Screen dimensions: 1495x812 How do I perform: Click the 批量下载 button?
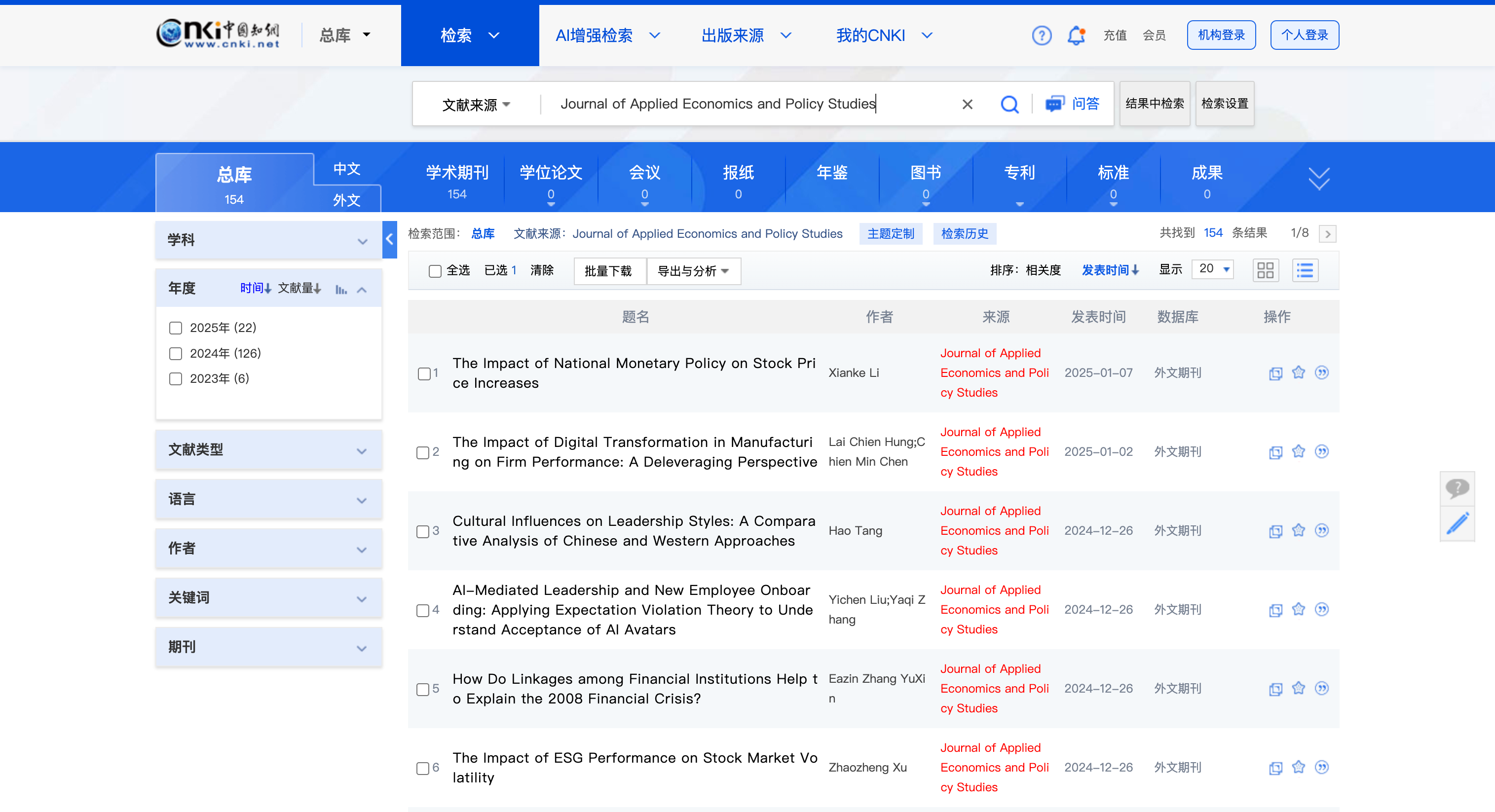[609, 270]
